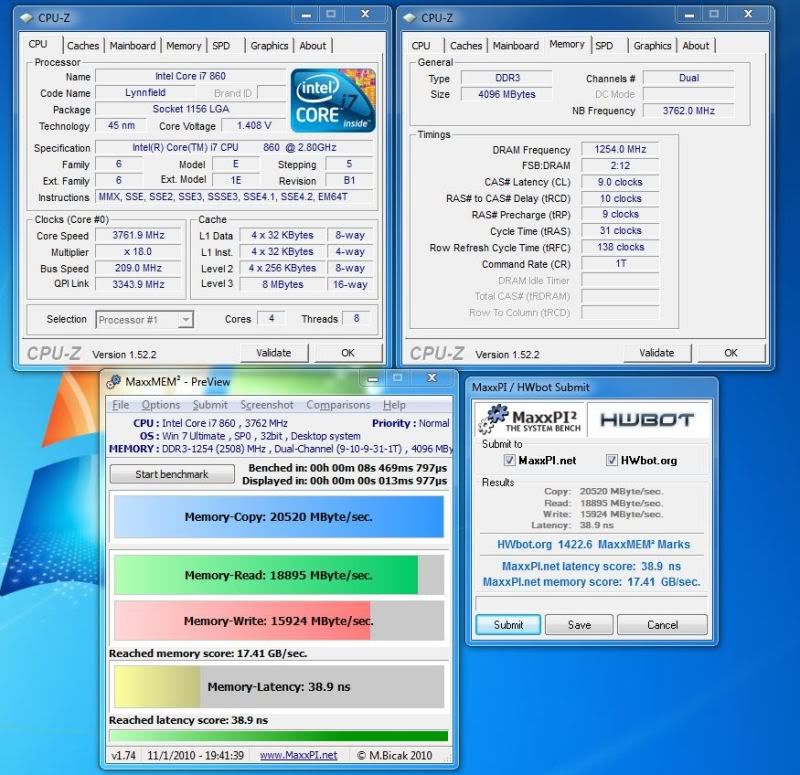Click Validate in the left CPU-Z window
This screenshot has width=800, height=775.
tap(273, 353)
